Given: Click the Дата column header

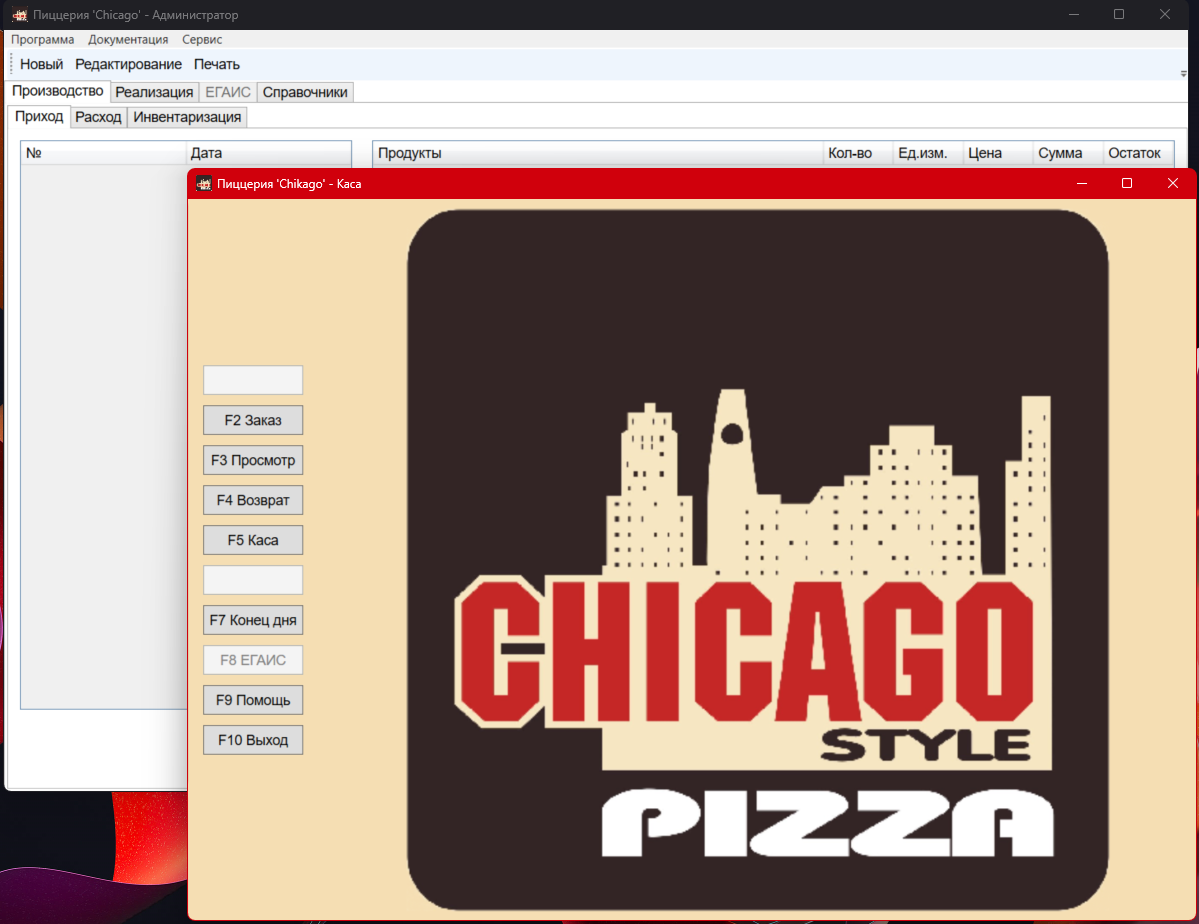Looking at the screenshot, I should (x=269, y=153).
